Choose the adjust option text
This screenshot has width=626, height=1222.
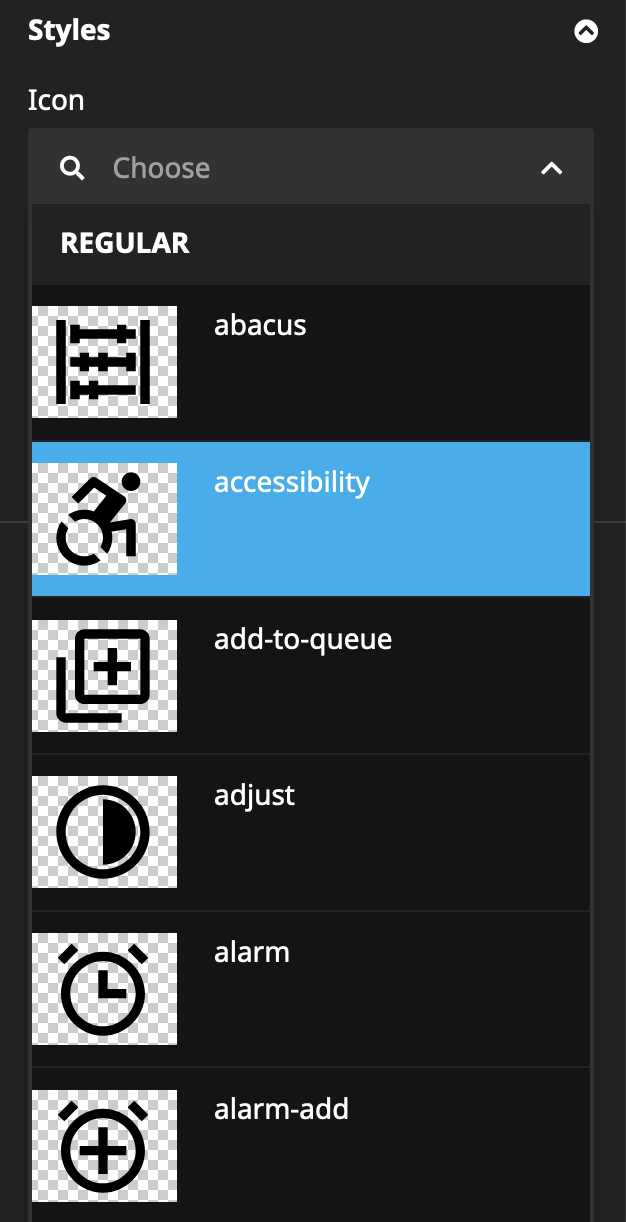point(255,796)
